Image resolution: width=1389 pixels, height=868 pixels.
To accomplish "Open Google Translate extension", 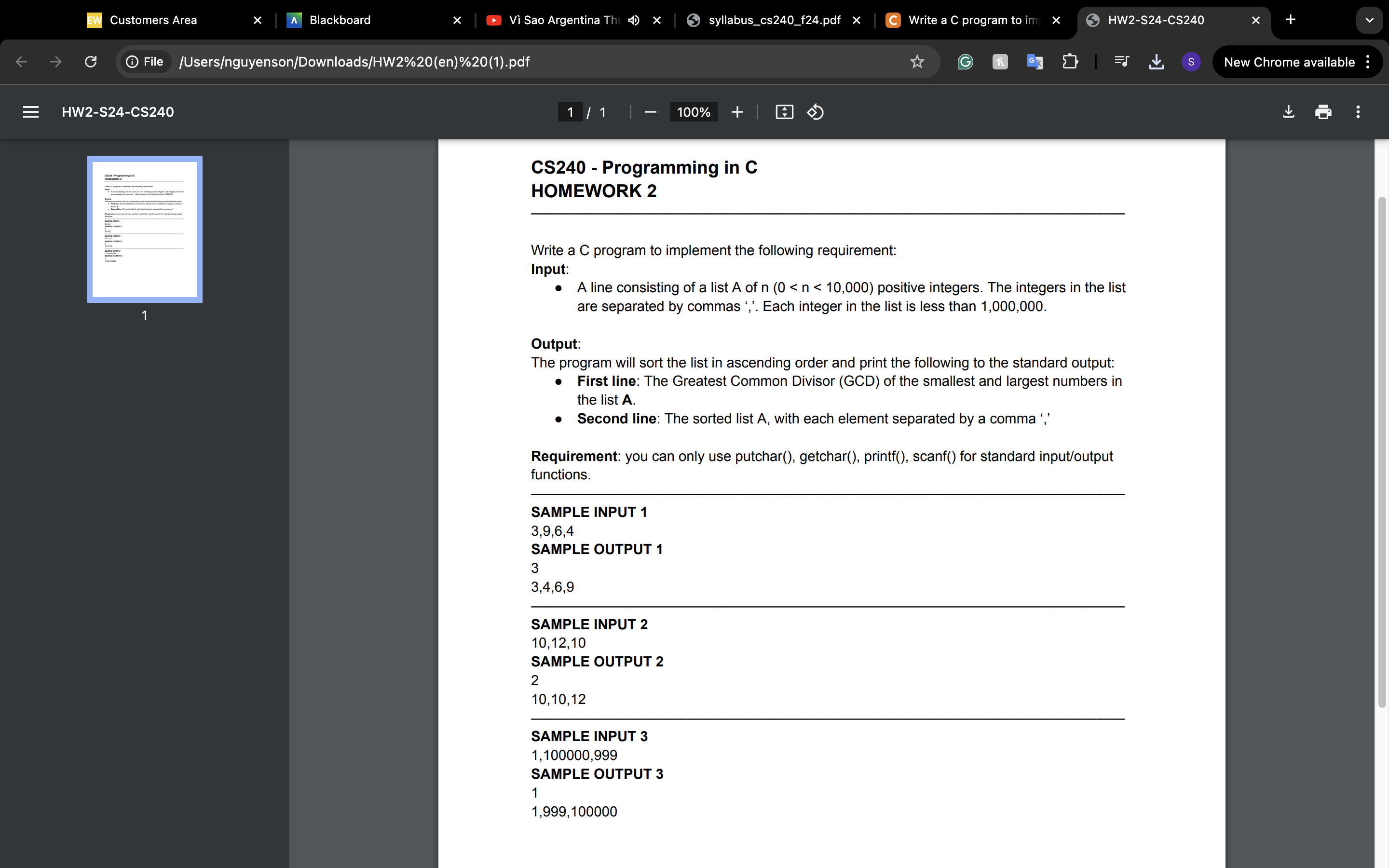I will (1035, 62).
